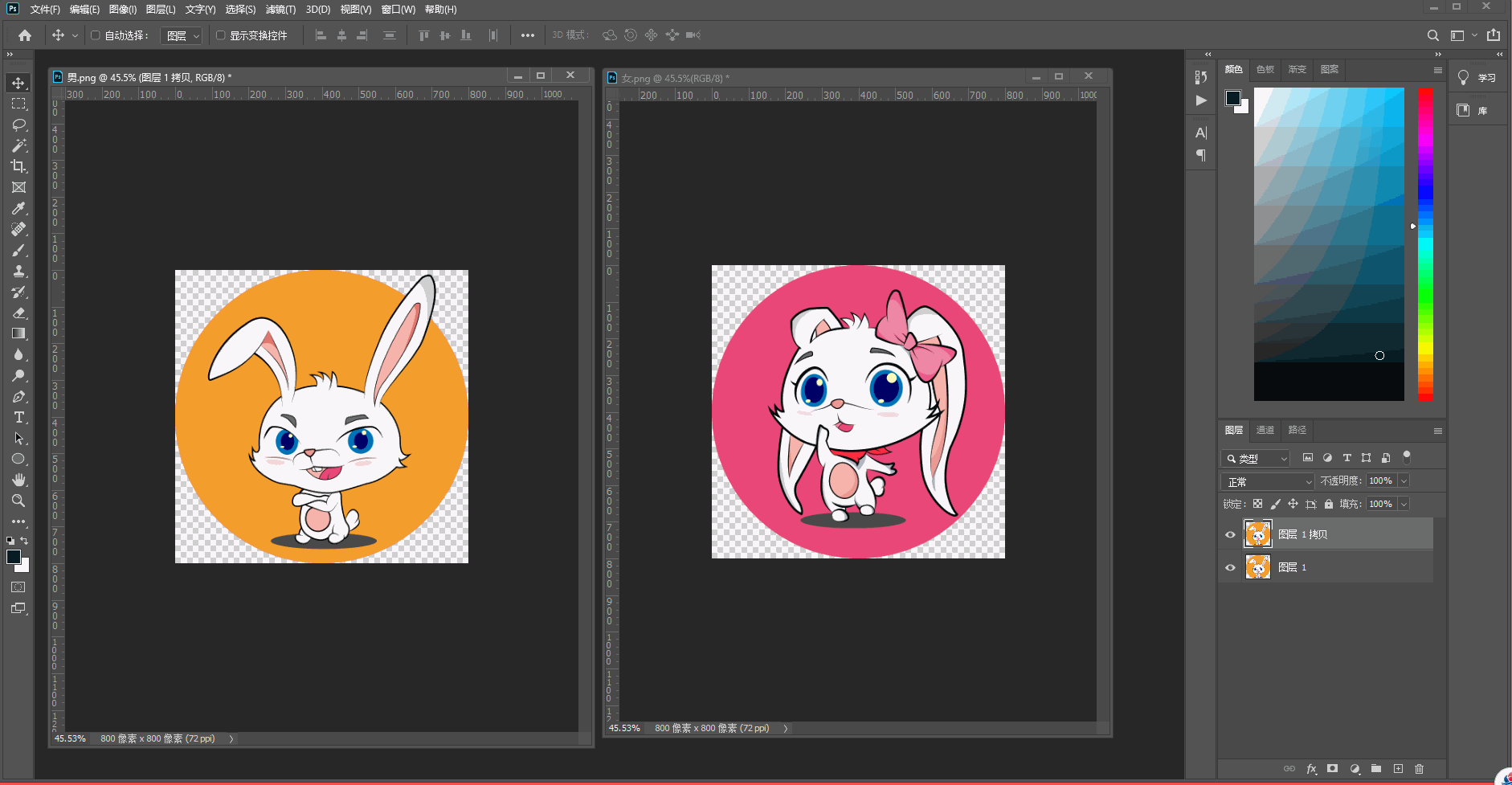Select the Magic Wand tool
Image resolution: width=1512 pixels, height=785 pixels.
(18, 145)
